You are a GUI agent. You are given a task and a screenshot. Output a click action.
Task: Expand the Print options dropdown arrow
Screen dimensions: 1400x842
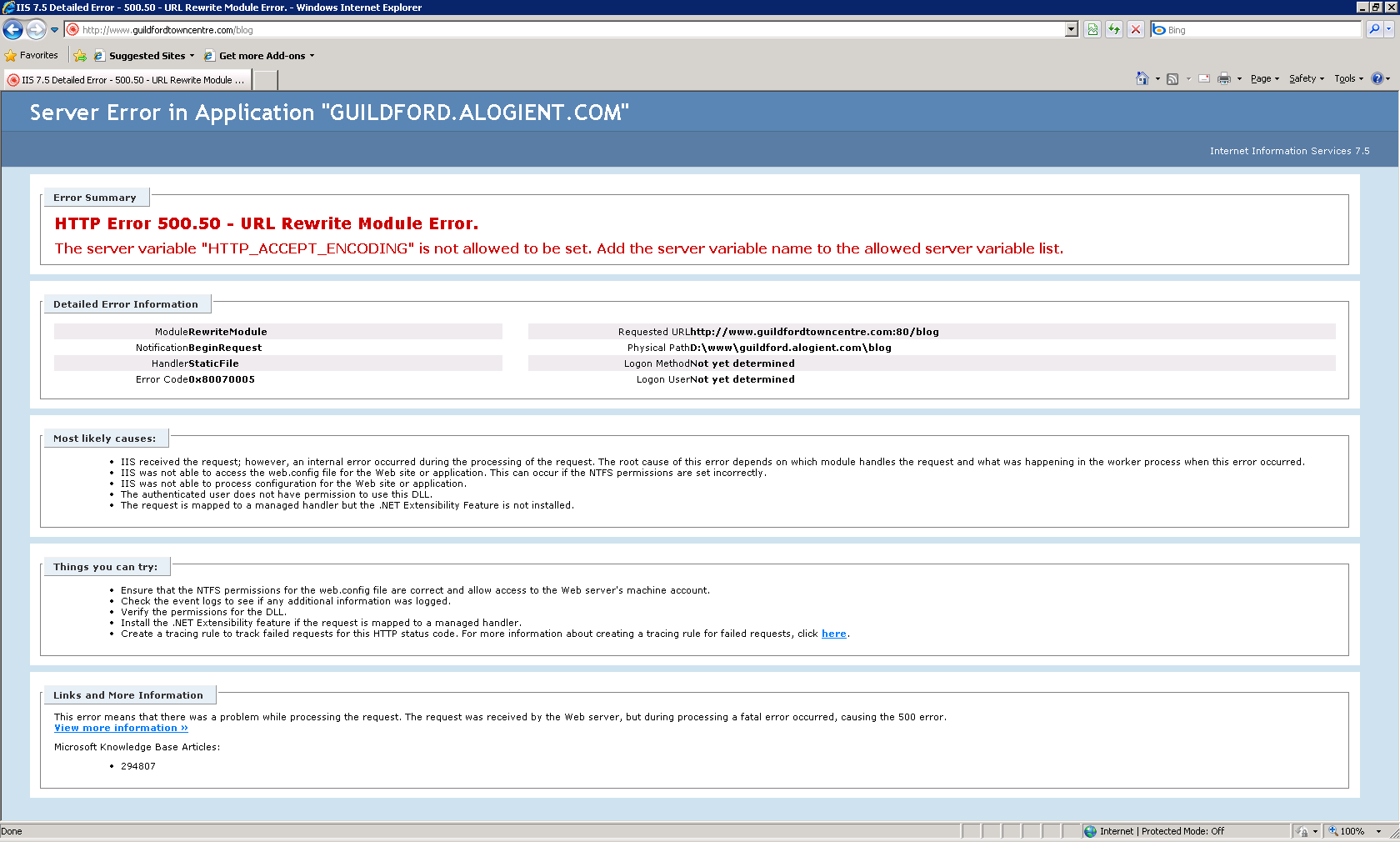coord(1239,78)
